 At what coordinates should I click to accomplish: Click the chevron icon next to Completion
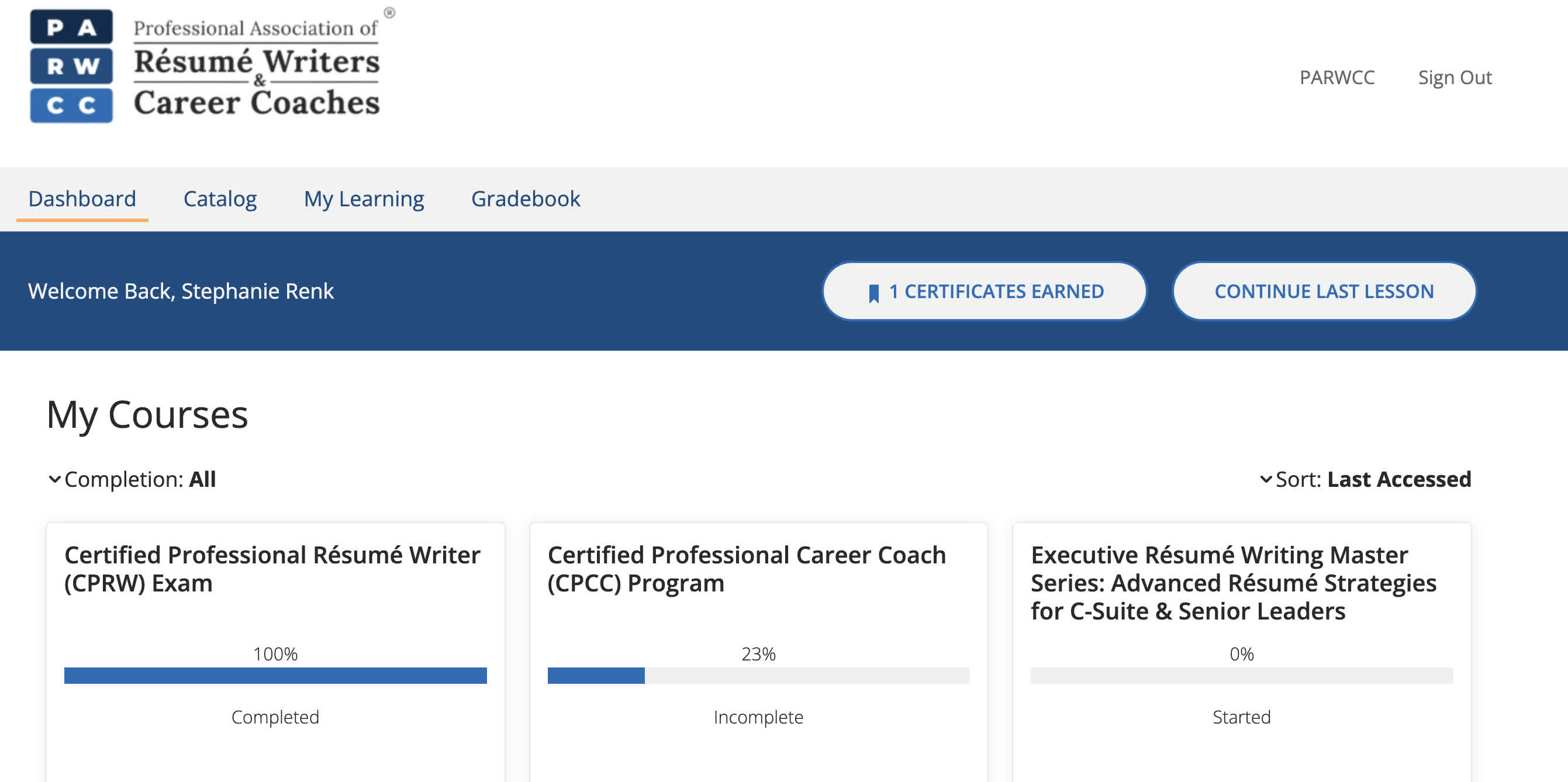(54, 479)
